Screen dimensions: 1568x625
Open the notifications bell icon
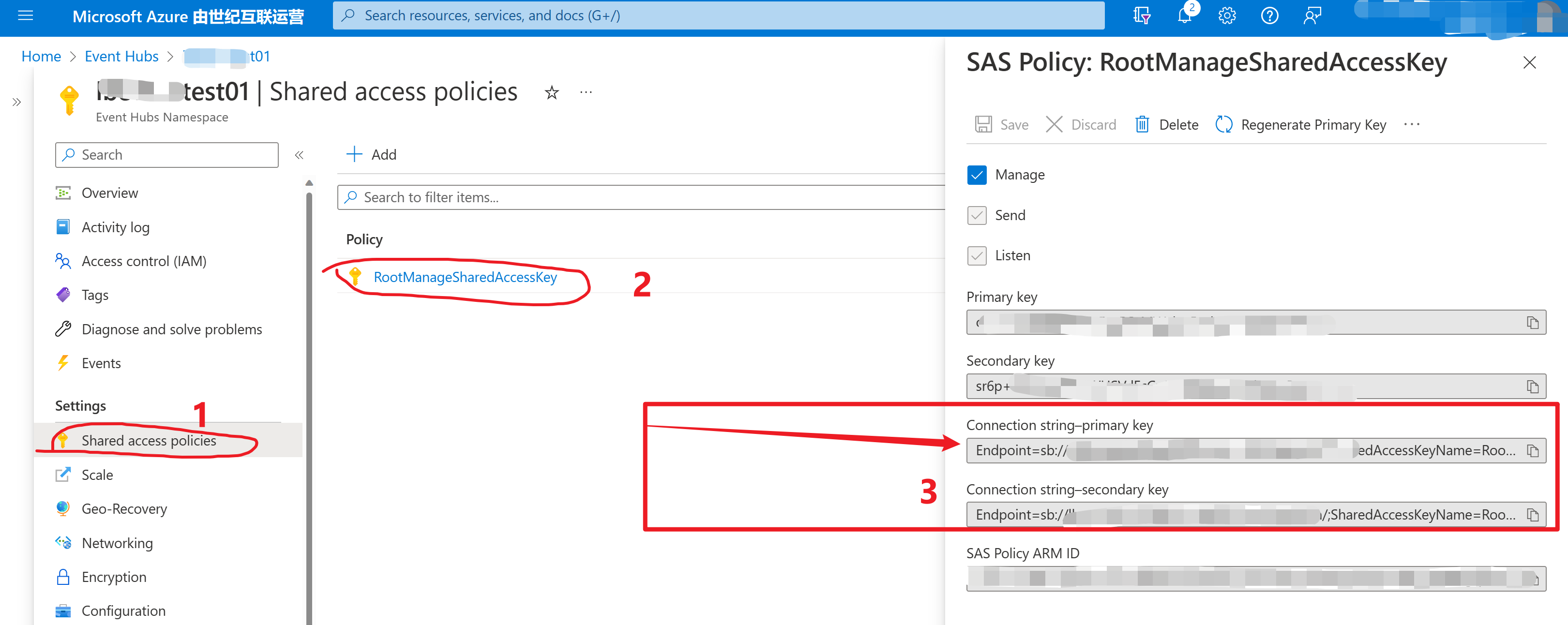tap(1184, 16)
